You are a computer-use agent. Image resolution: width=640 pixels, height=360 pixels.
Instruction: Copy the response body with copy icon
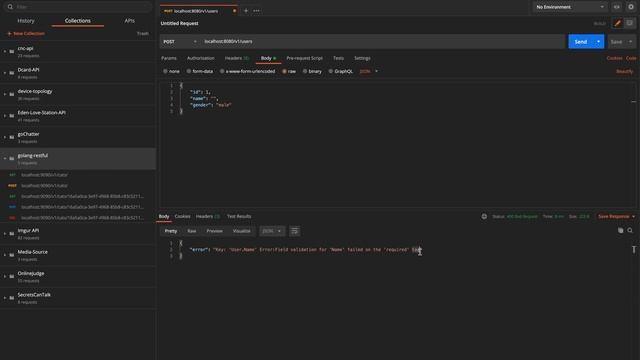pyautogui.click(x=620, y=231)
